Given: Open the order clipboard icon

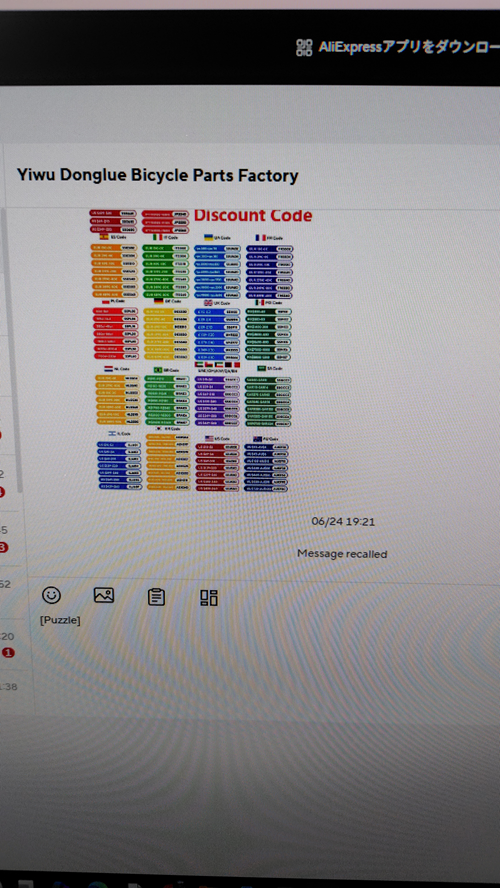Looking at the screenshot, I should point(156,597).
